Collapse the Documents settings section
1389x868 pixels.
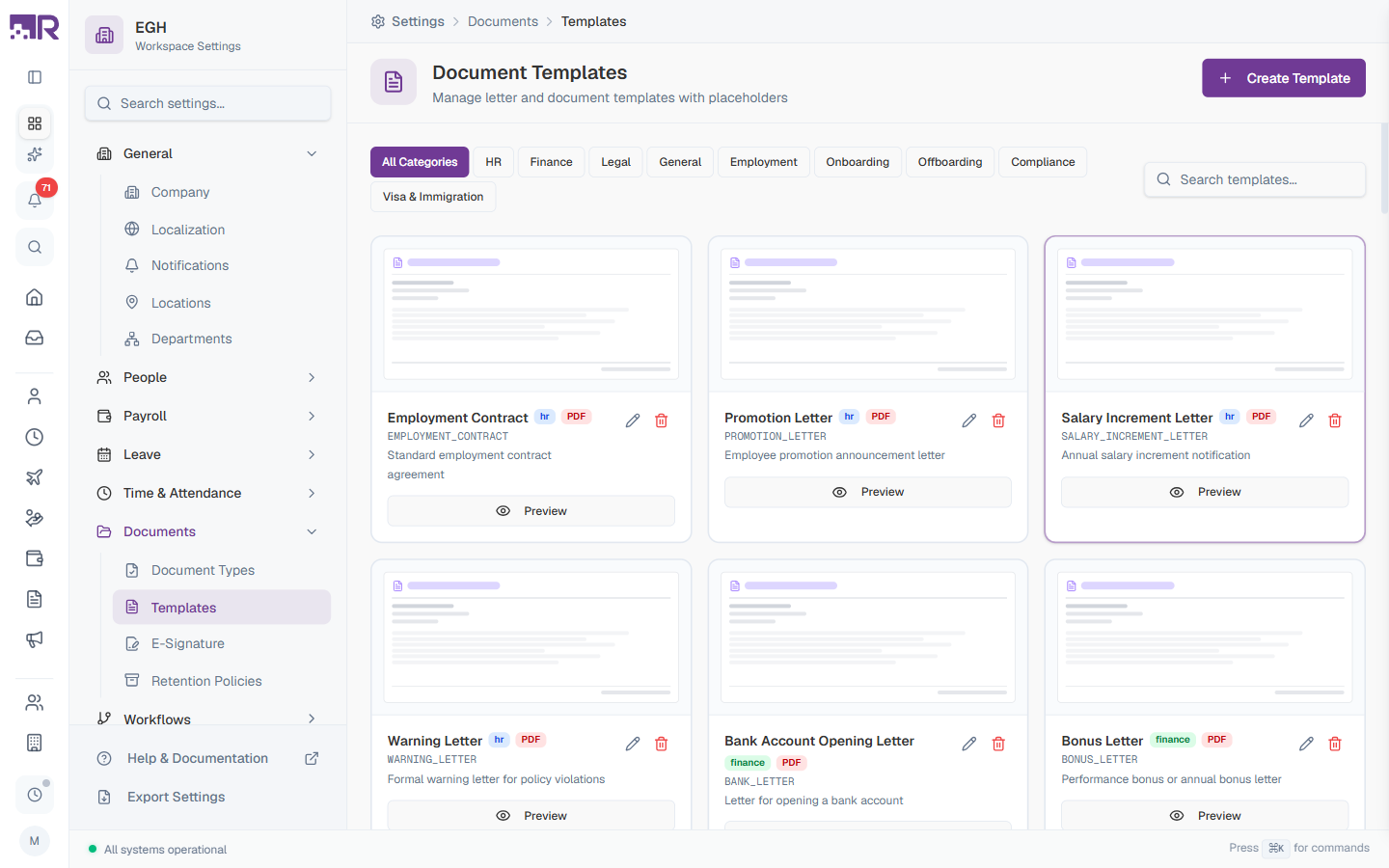tap(207, 531)
